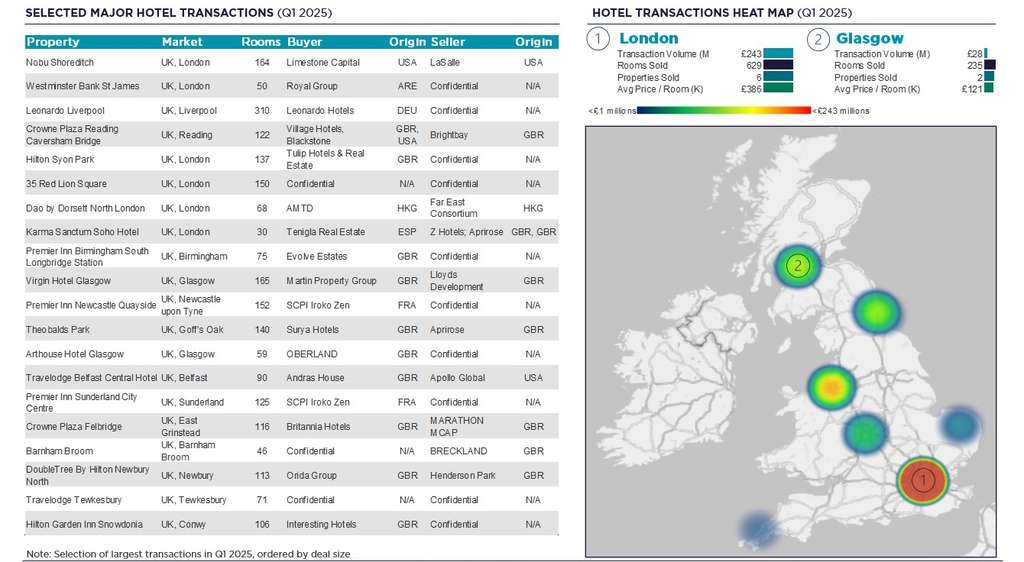The image size is (1024, 562).
Task: Select the Glasgow heading in heat map panel
Action: [870, 39]
